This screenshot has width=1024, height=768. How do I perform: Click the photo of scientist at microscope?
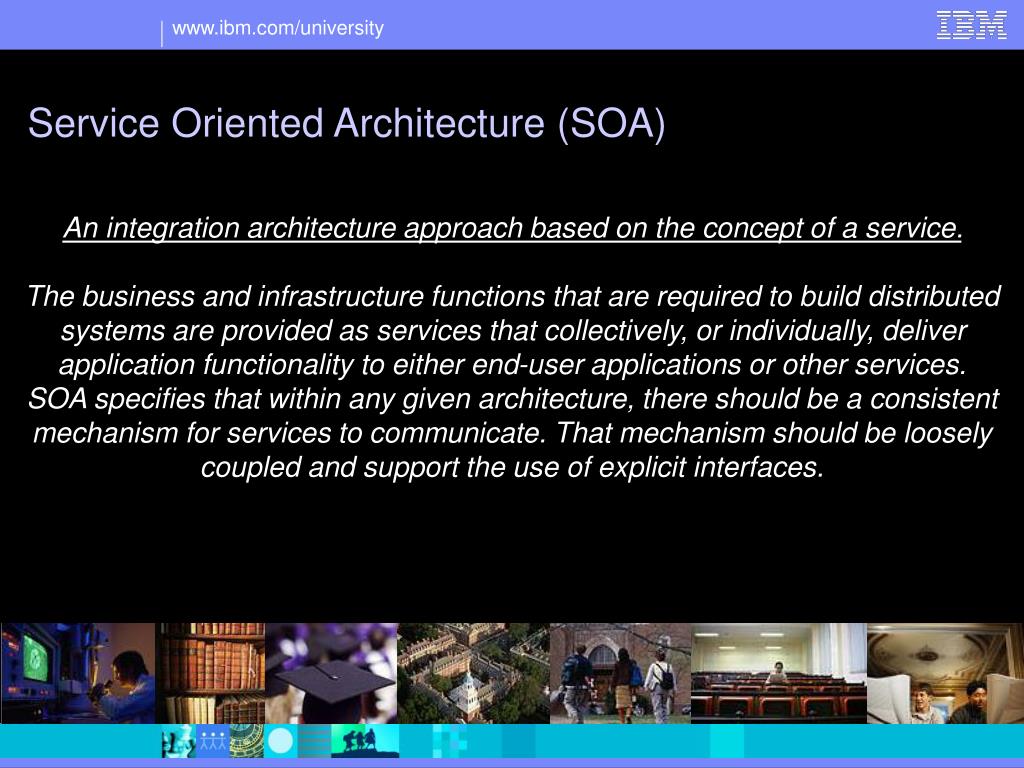click(x=78, y=673)
